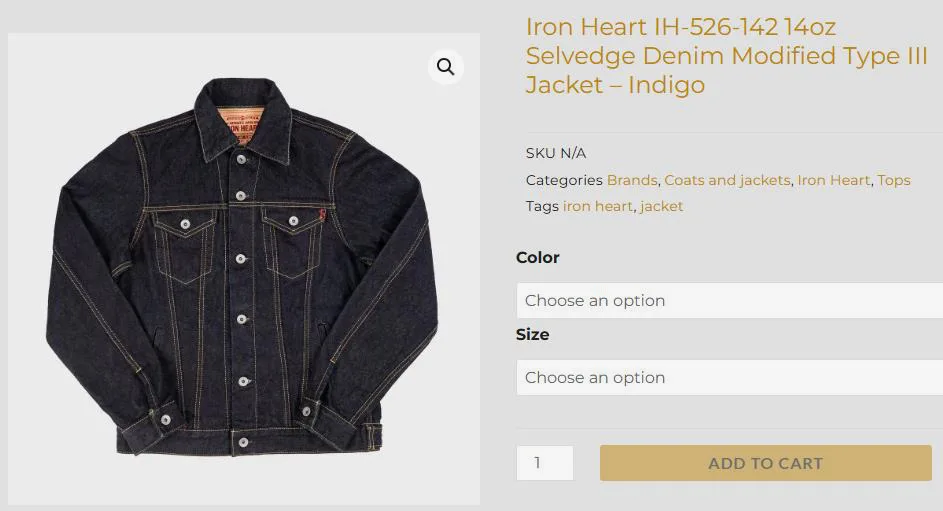This screenshot has width=943, height=511.
Task: Click the Color field label
Action: click(x=538, y=257)
